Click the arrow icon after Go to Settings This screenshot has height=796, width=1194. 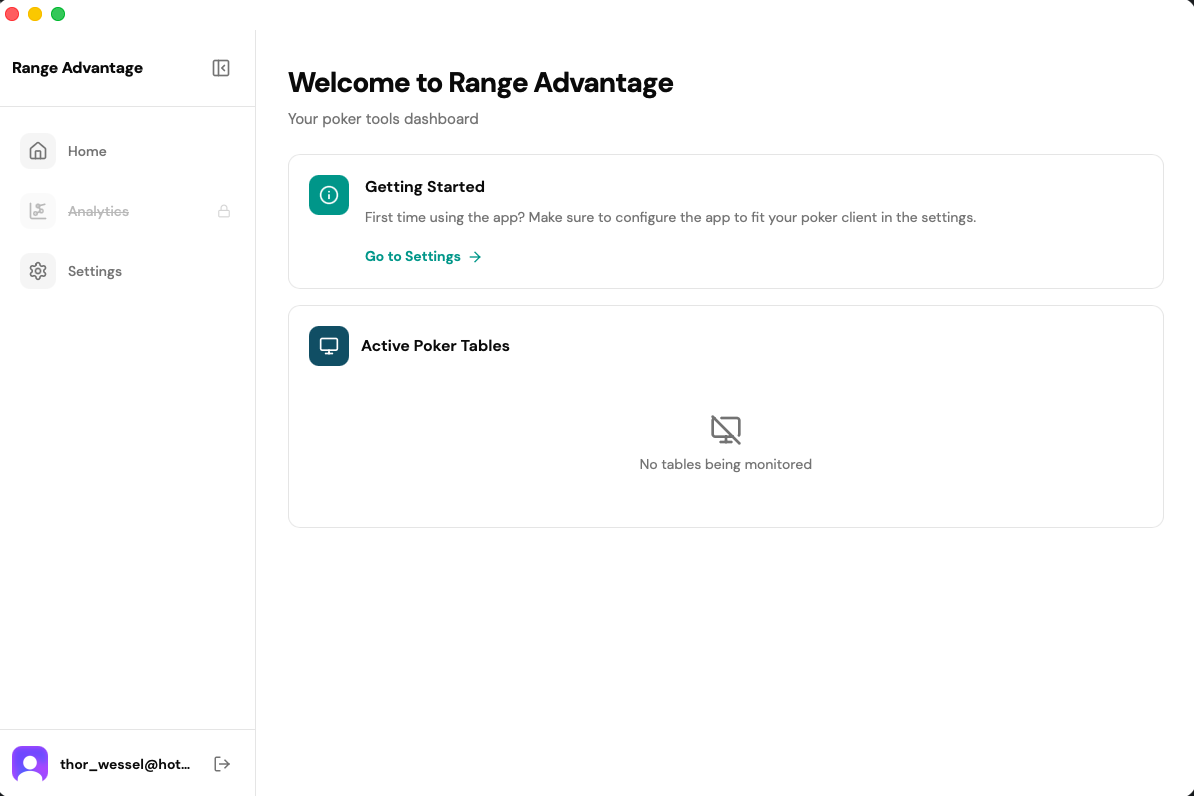click(477, 256)
